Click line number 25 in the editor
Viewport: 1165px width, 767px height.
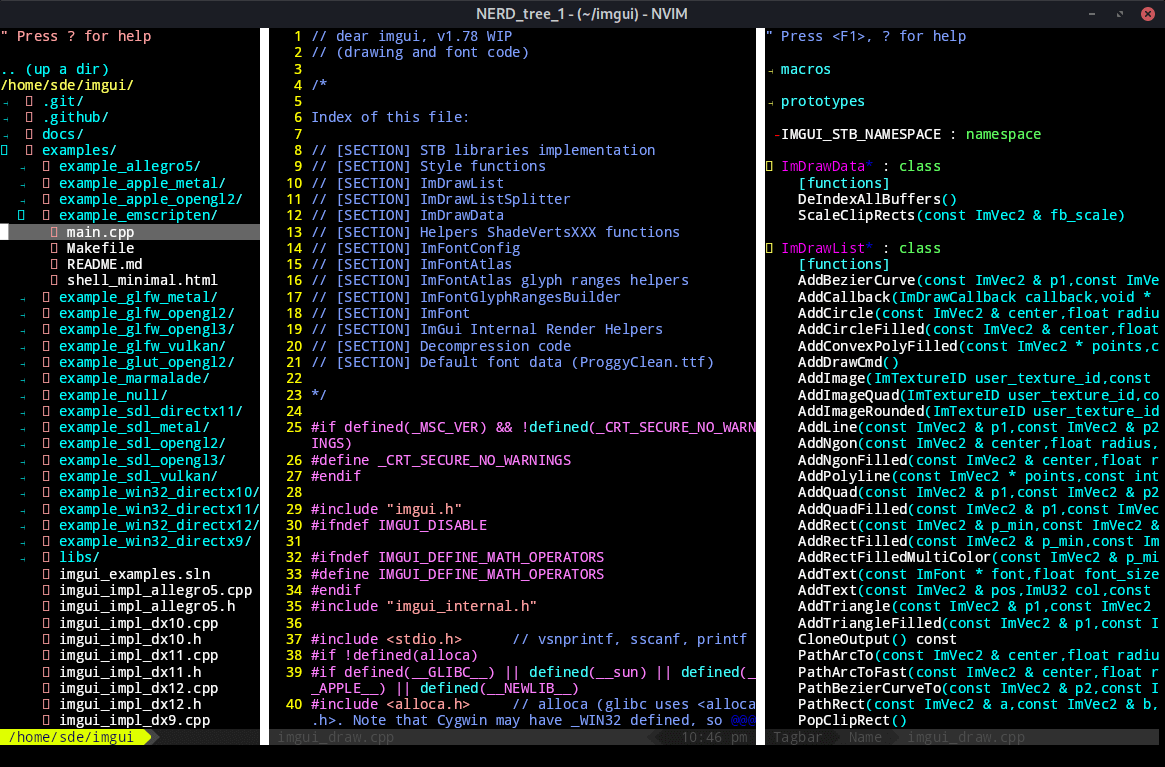click(294, 427)
